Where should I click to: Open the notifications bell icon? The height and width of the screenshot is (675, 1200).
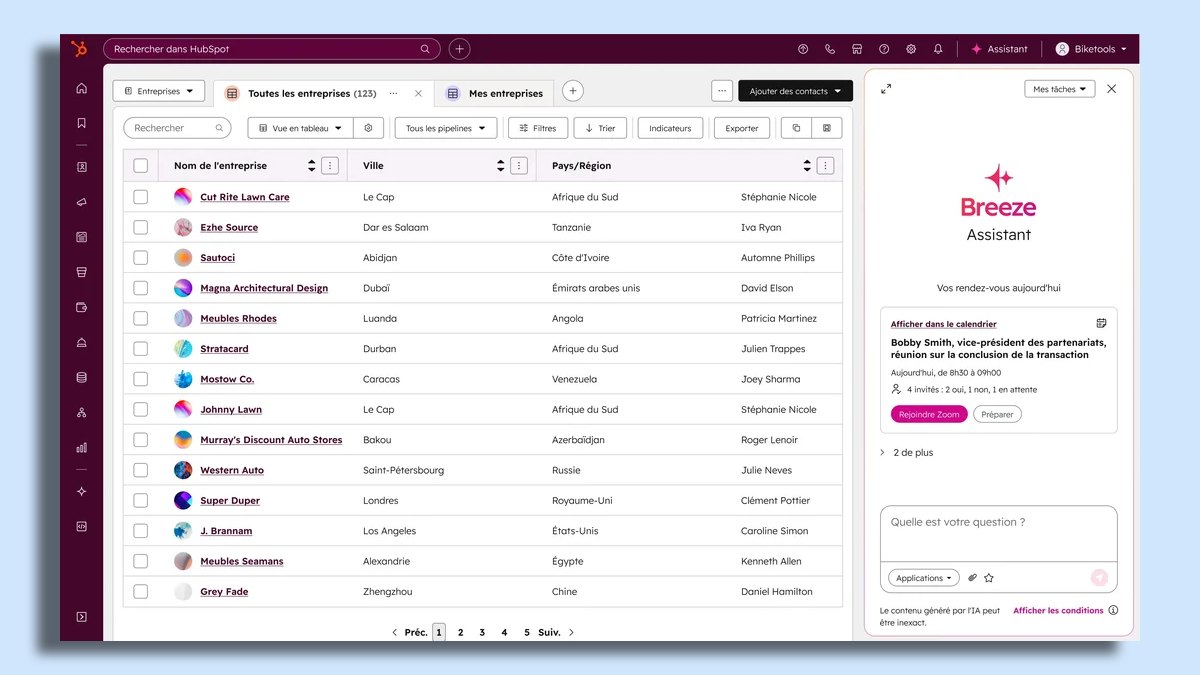938,49
